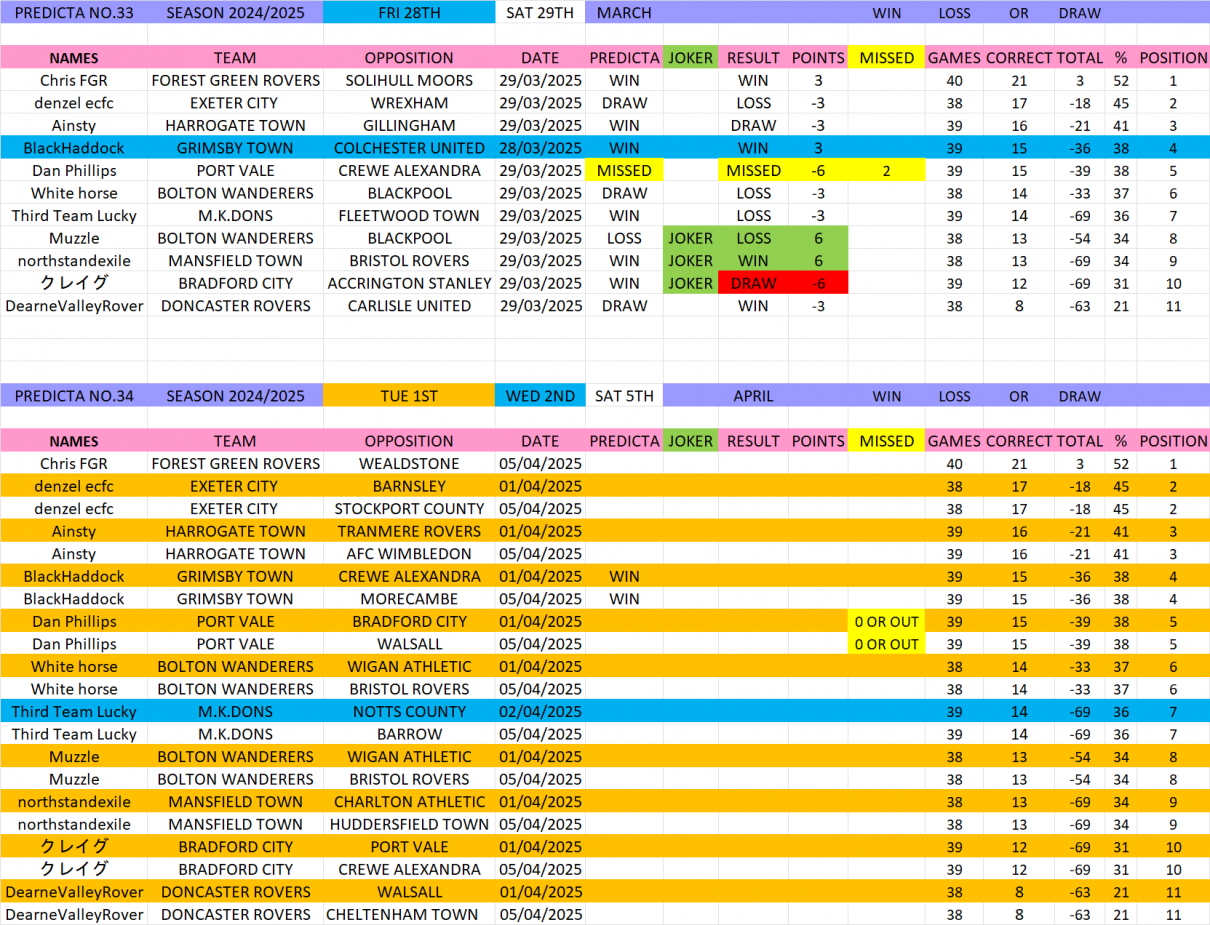The width and height of the screenshot is (1210, 925).
Task: Click the CHELTENHAM TOWN cell
Action: coord(409,914)
